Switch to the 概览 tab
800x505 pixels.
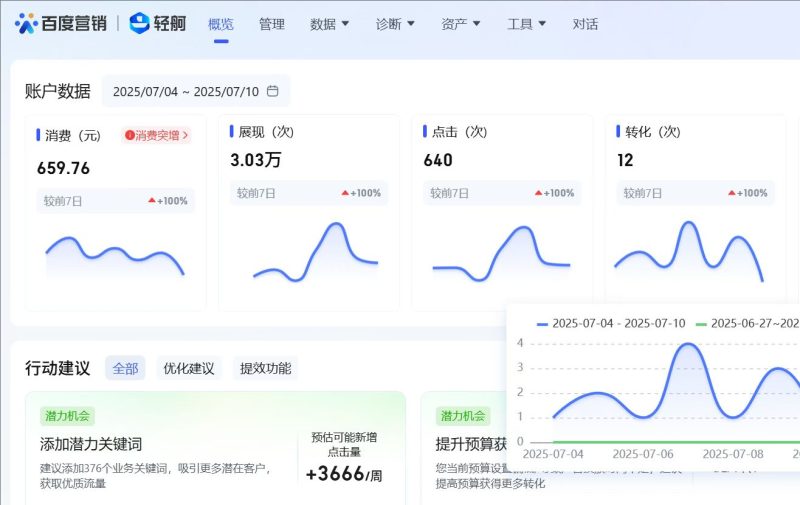pyautogui.click(x=221, y=24)
